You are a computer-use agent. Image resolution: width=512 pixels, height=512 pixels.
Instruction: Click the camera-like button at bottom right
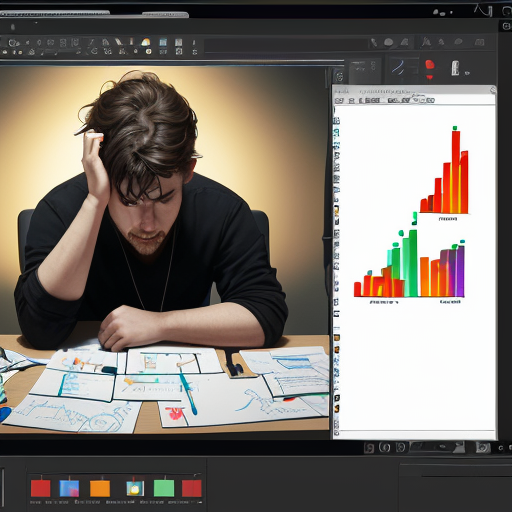click(483, 447)
